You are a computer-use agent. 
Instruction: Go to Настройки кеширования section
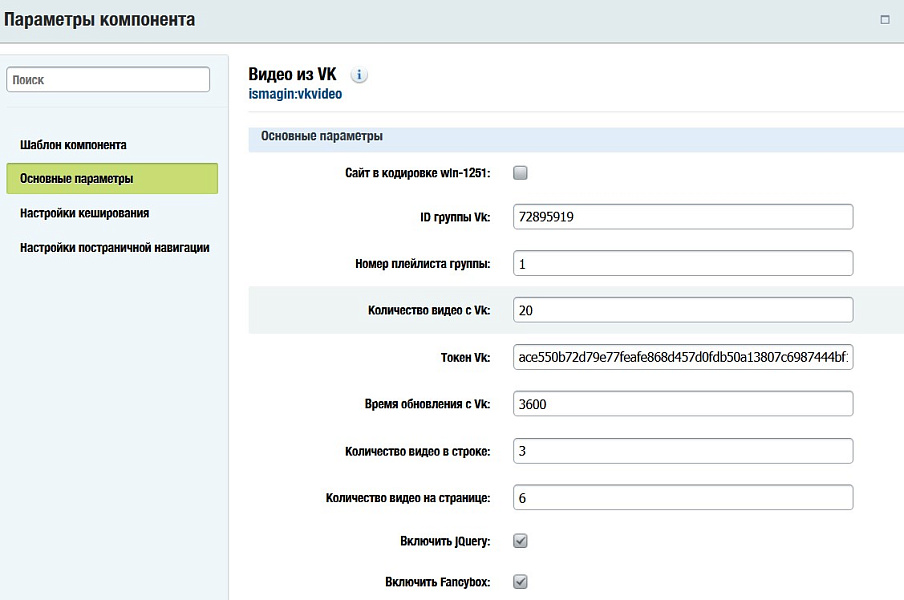(85, 213)
